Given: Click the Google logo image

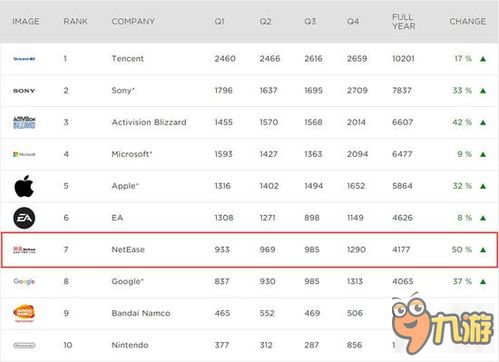Looking at the screenshot, I should [24, 281].
